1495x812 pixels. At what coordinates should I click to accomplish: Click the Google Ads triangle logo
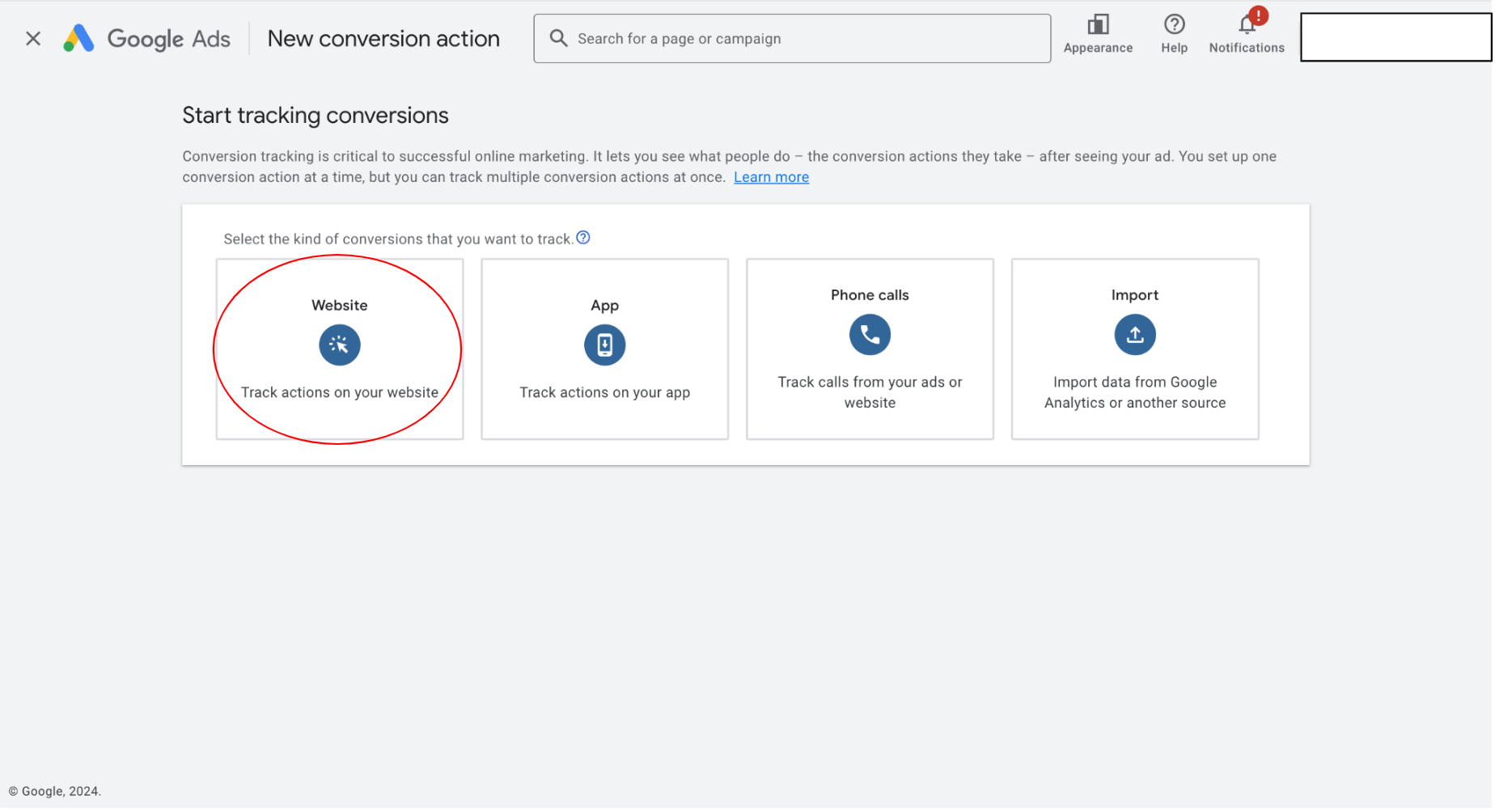pyautogui.click(x=78, y=38)
